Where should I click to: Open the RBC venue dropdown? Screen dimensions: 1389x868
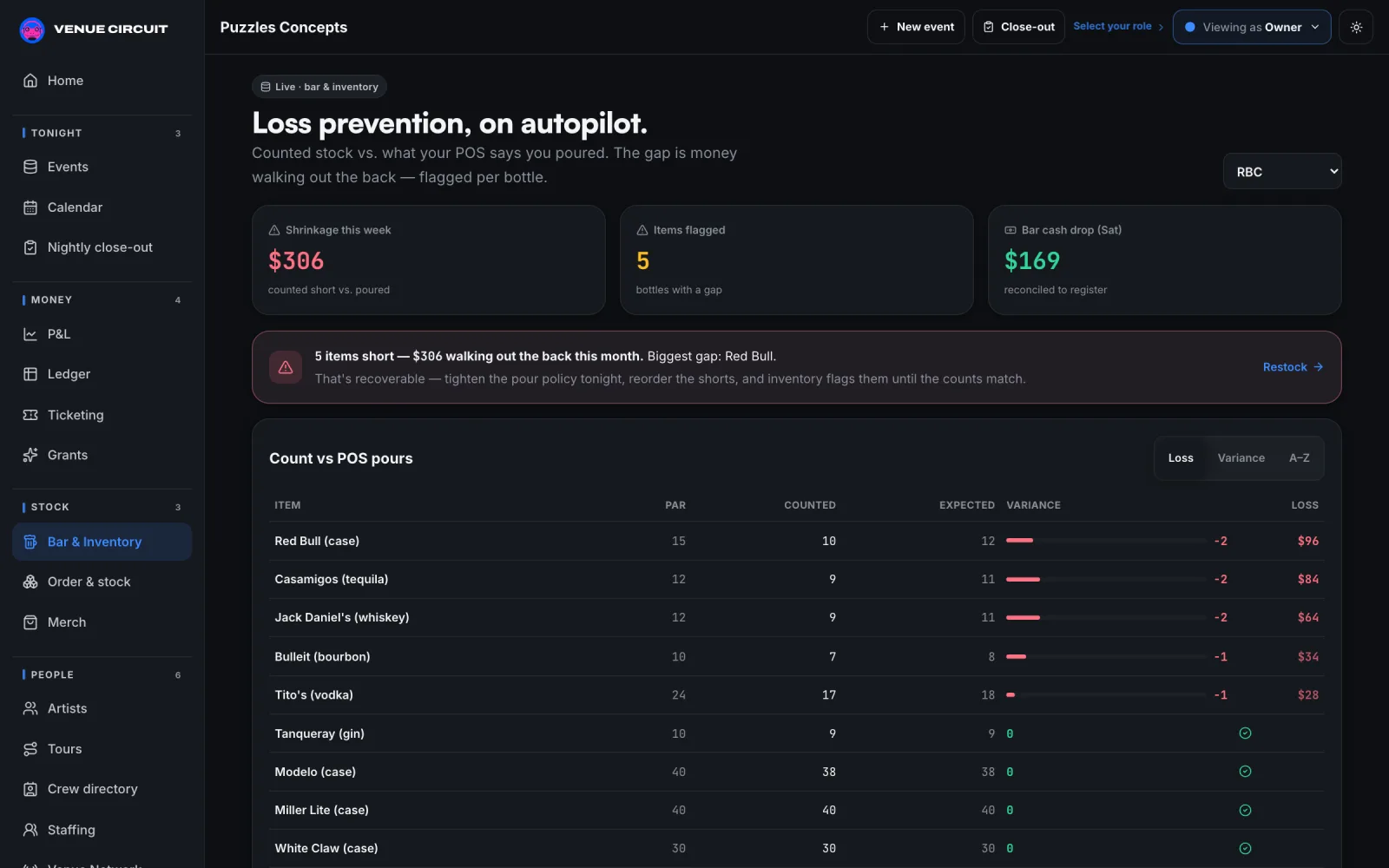point(1282,172)
